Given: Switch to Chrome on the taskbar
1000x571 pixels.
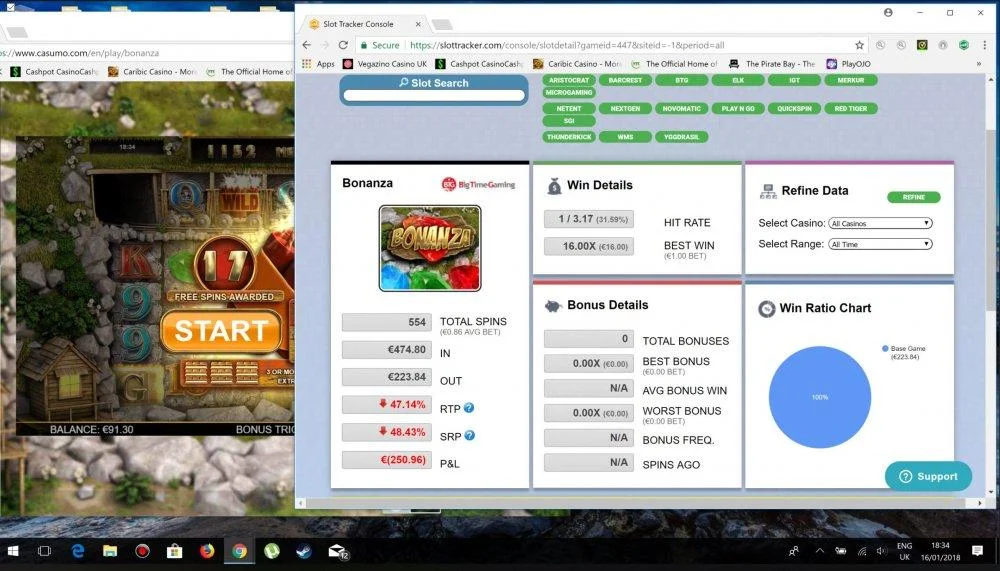Looking at the screenshot, I should pyautogui.click(x=239, y=551).
